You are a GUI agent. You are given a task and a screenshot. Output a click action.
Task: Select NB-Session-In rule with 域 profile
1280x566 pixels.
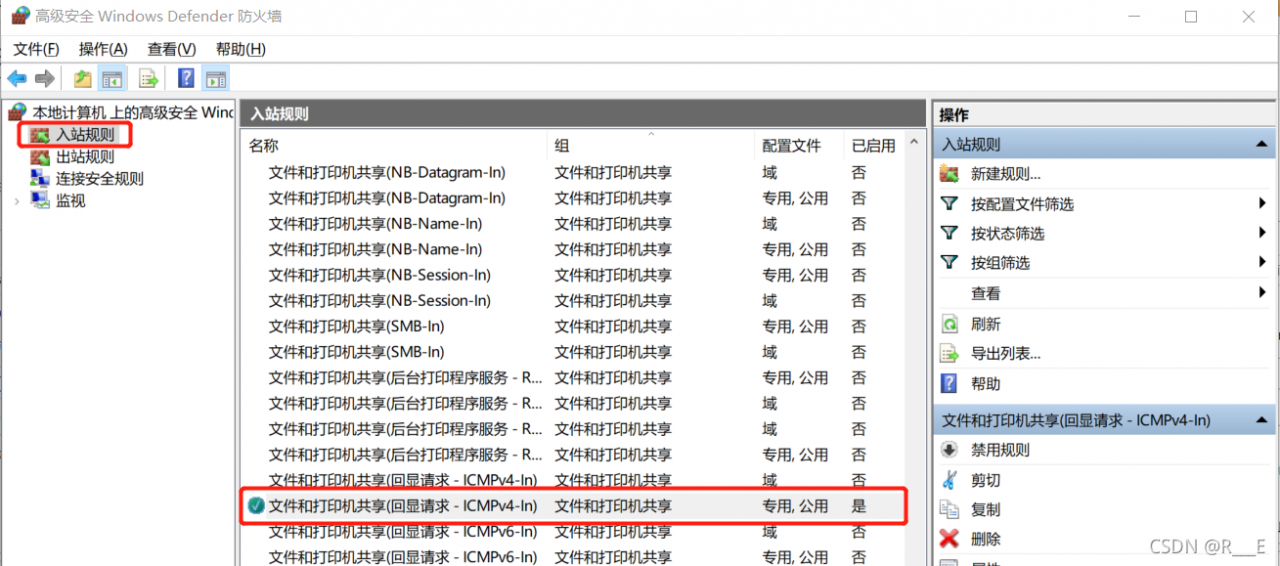click(574, 300)
